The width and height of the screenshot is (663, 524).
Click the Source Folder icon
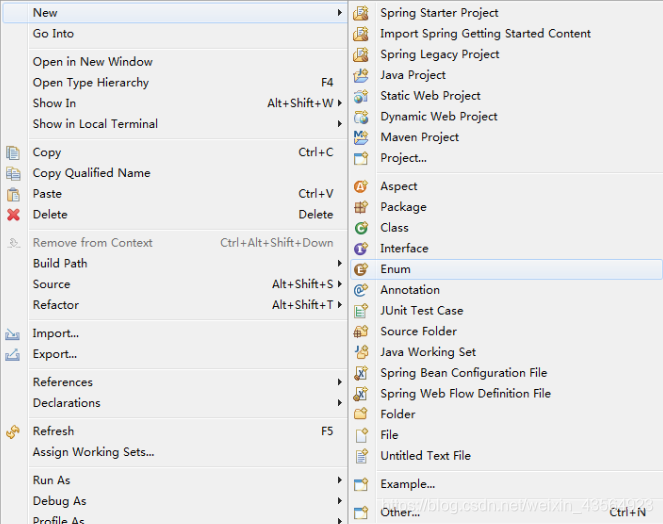click(361, 332)
